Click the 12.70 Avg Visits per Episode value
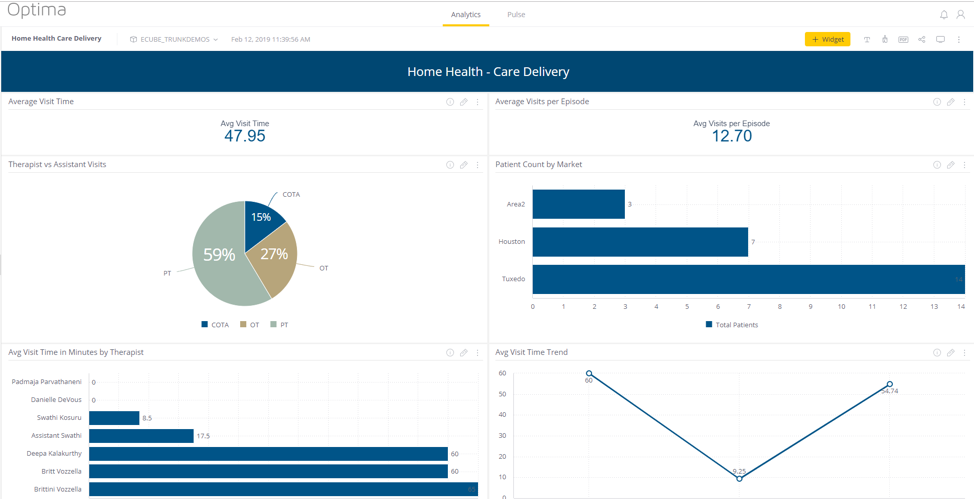974x499 pixels. [732, 136]
